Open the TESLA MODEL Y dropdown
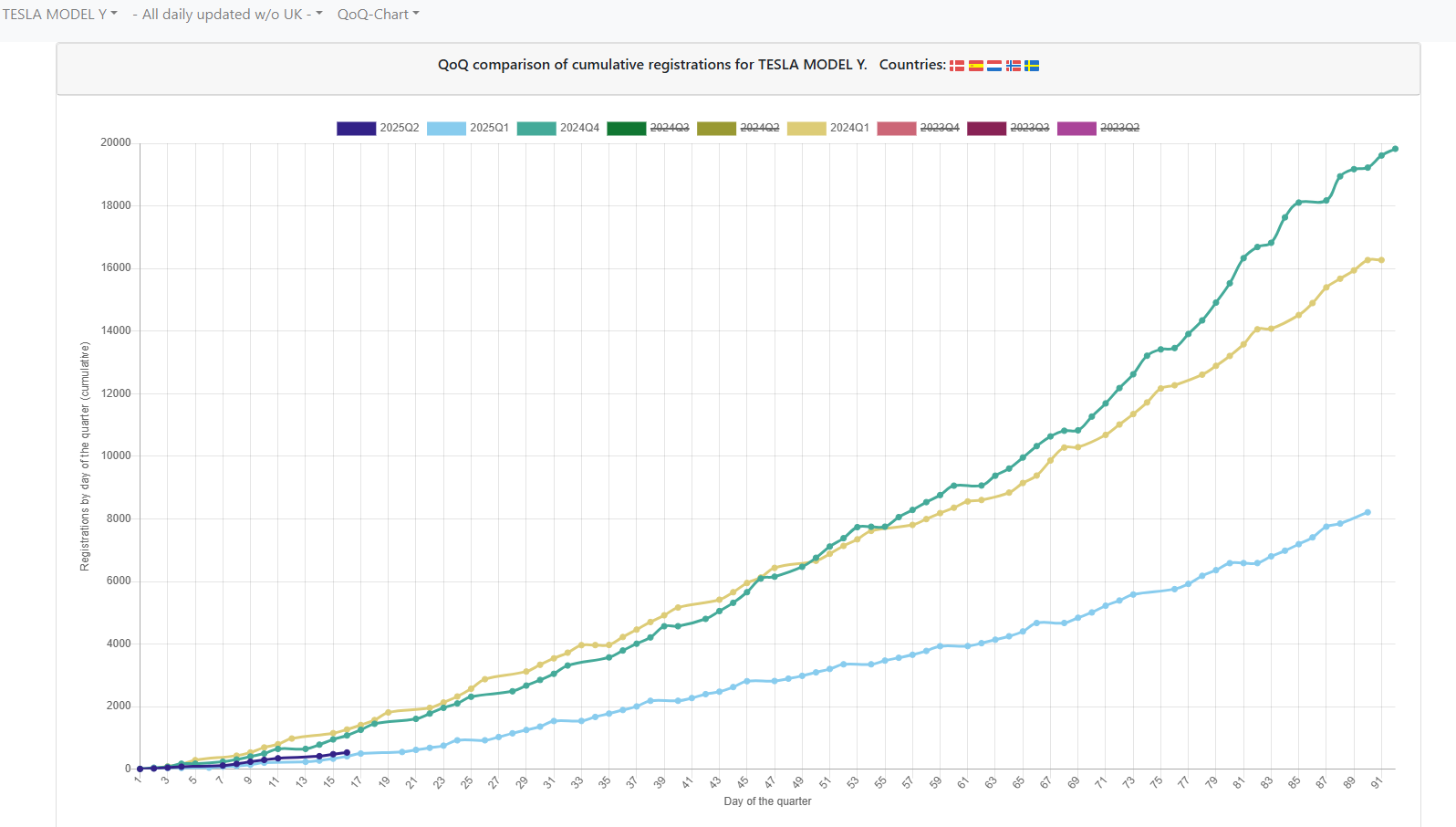The image size is (1456, 827). 60,15
